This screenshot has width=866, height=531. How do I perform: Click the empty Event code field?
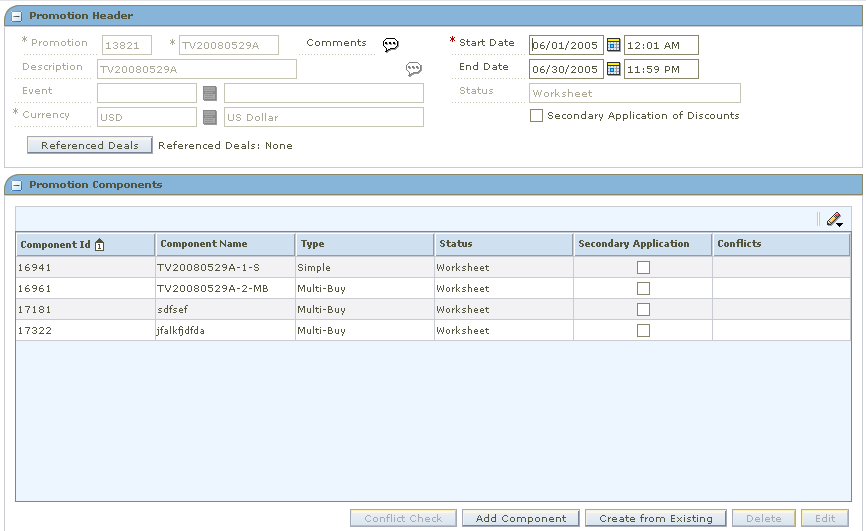coord(147,93)
